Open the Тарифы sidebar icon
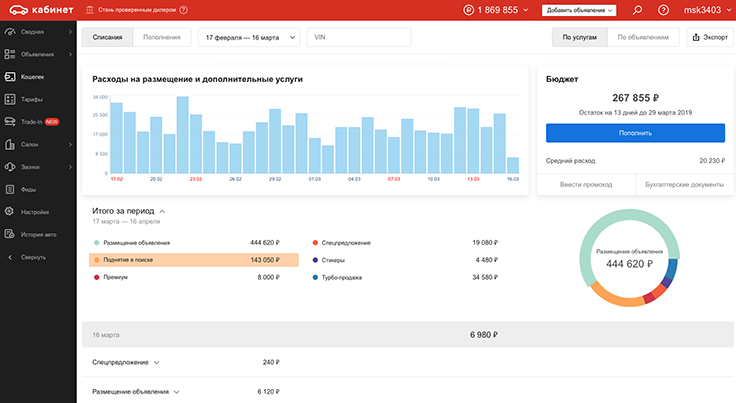The width and height of the screenshot is (736, 403). pos(10,99)
